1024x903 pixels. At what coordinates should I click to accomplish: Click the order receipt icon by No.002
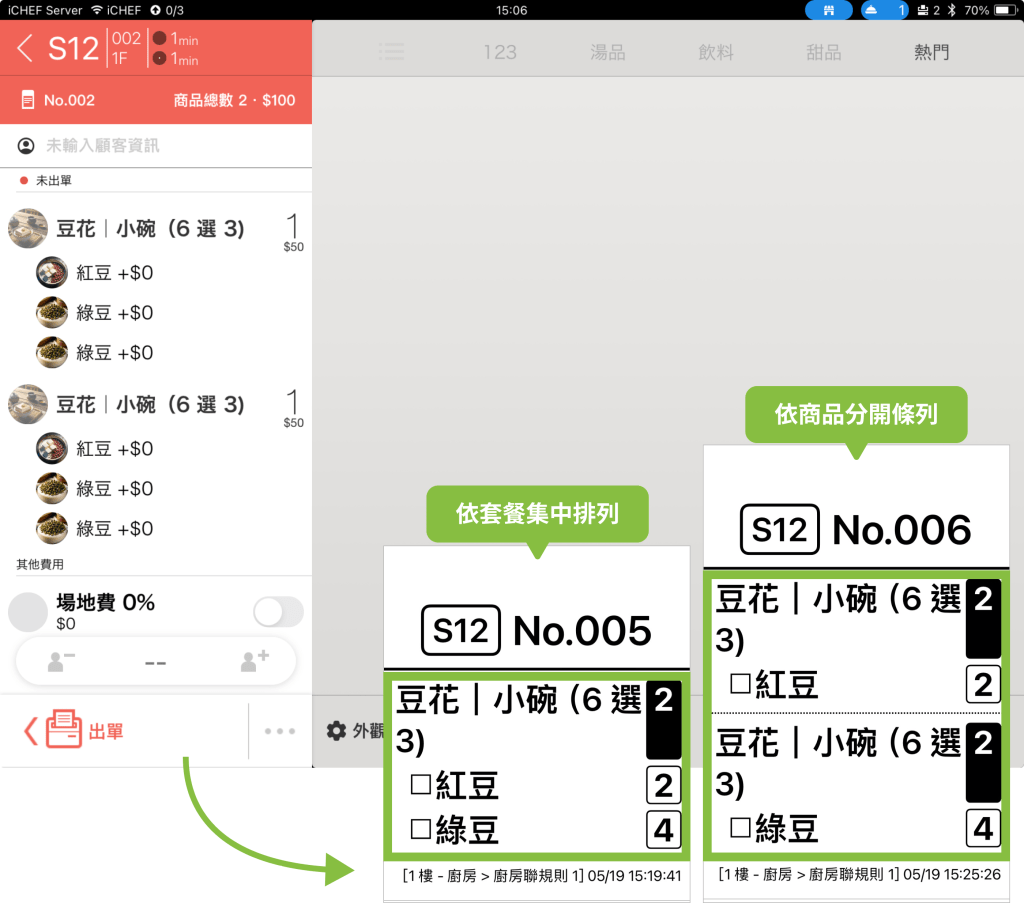coord(27,100)
